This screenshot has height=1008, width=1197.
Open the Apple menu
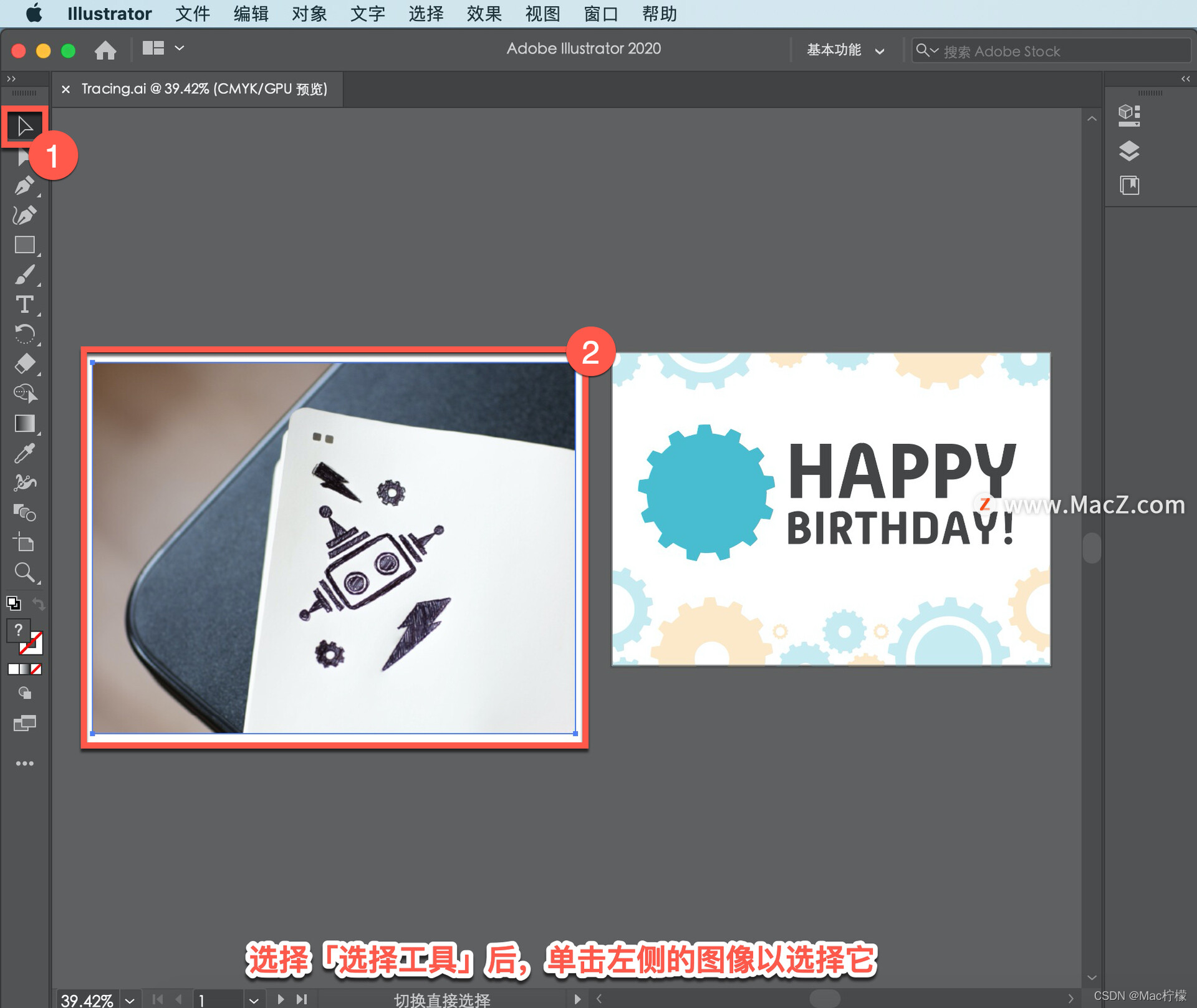(34, 13)
